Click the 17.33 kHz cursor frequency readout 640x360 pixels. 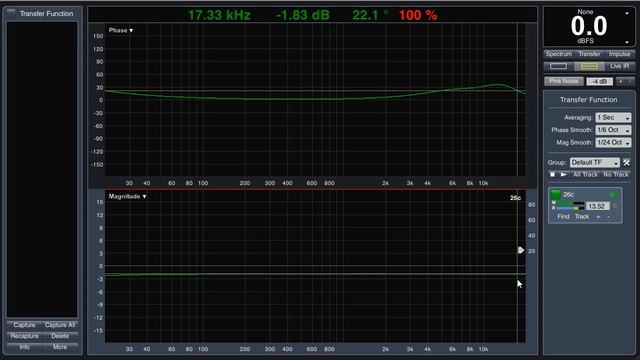pyautogui.click(x=219, y=16)
